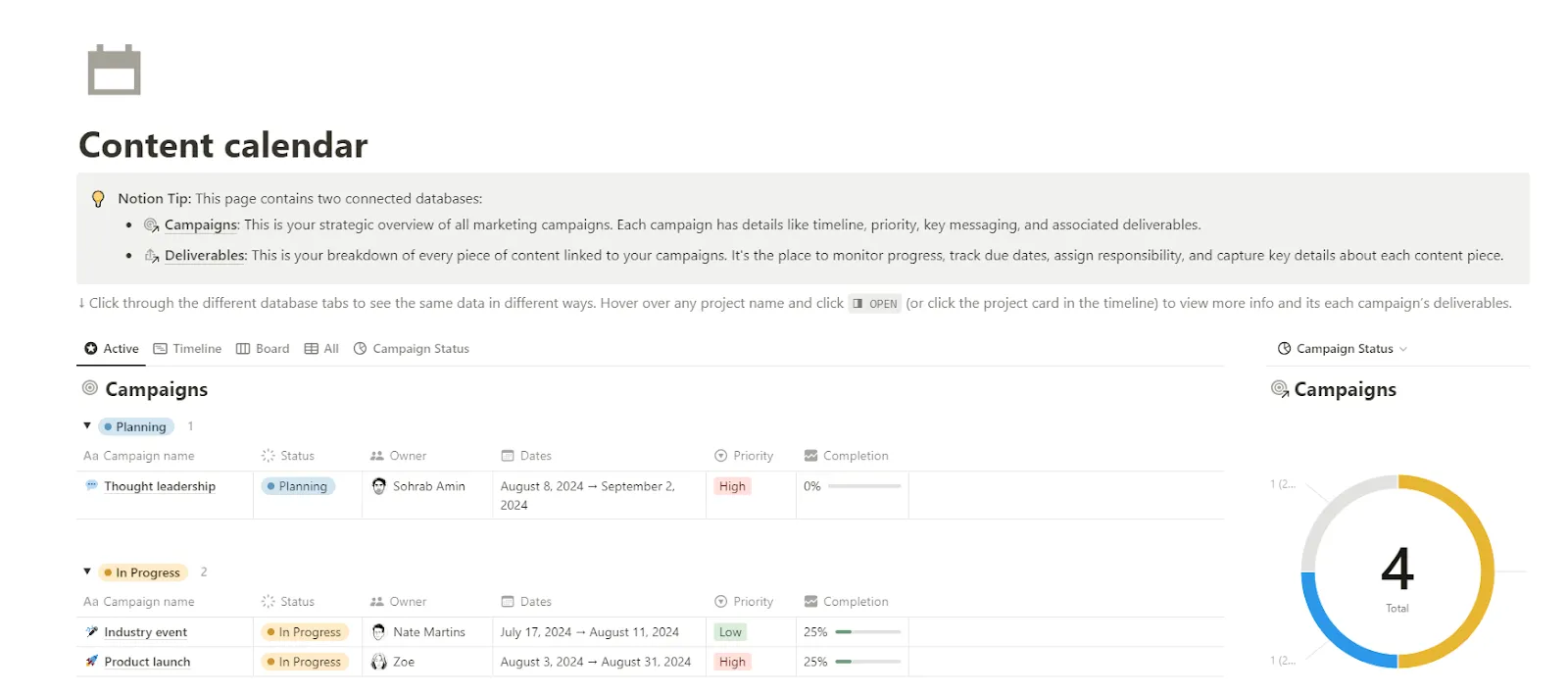This screenshot has width=1568, height=694.
Task: Collapse the Planning group
Action: [x=87, y=425]
